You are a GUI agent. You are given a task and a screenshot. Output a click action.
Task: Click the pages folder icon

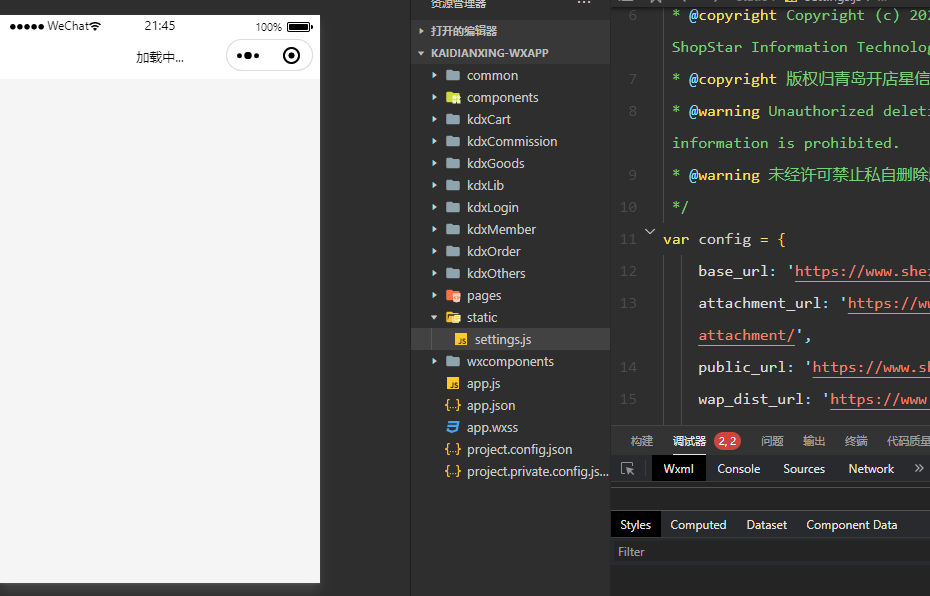453,296
